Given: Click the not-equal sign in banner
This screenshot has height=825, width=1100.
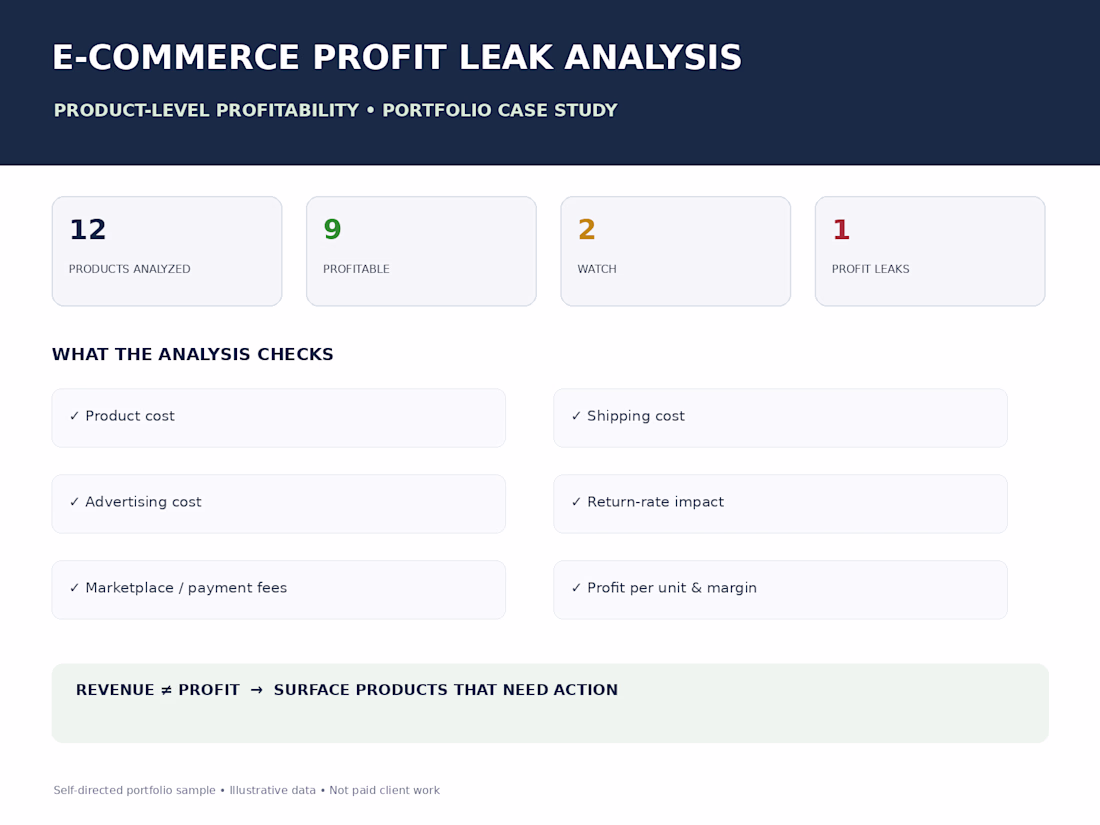Looking at the screenshot, I should [166, 690].
